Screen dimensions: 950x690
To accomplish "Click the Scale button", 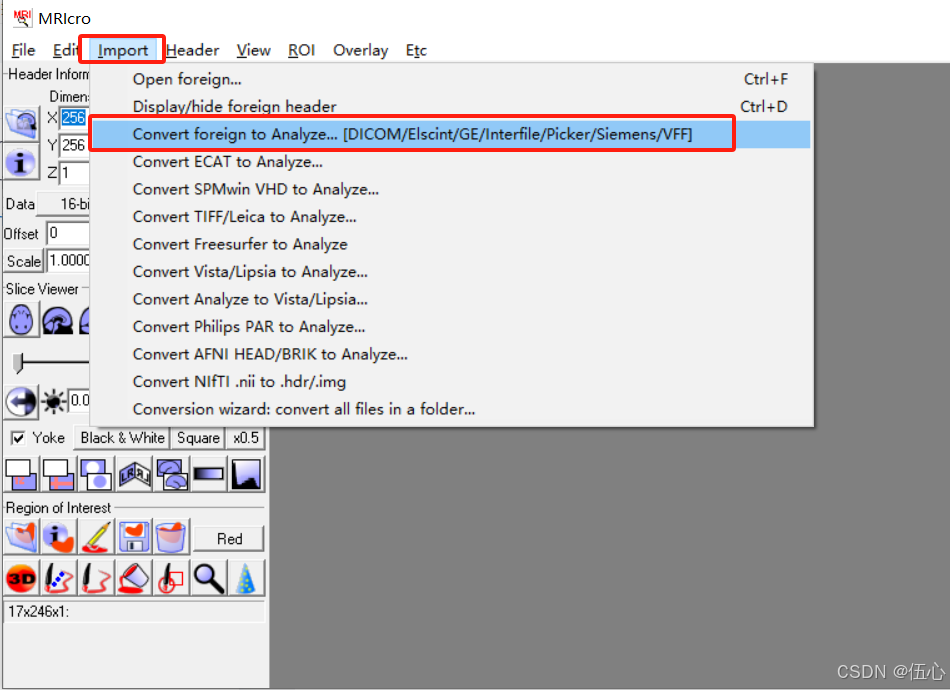I will (x=24, y=262).
